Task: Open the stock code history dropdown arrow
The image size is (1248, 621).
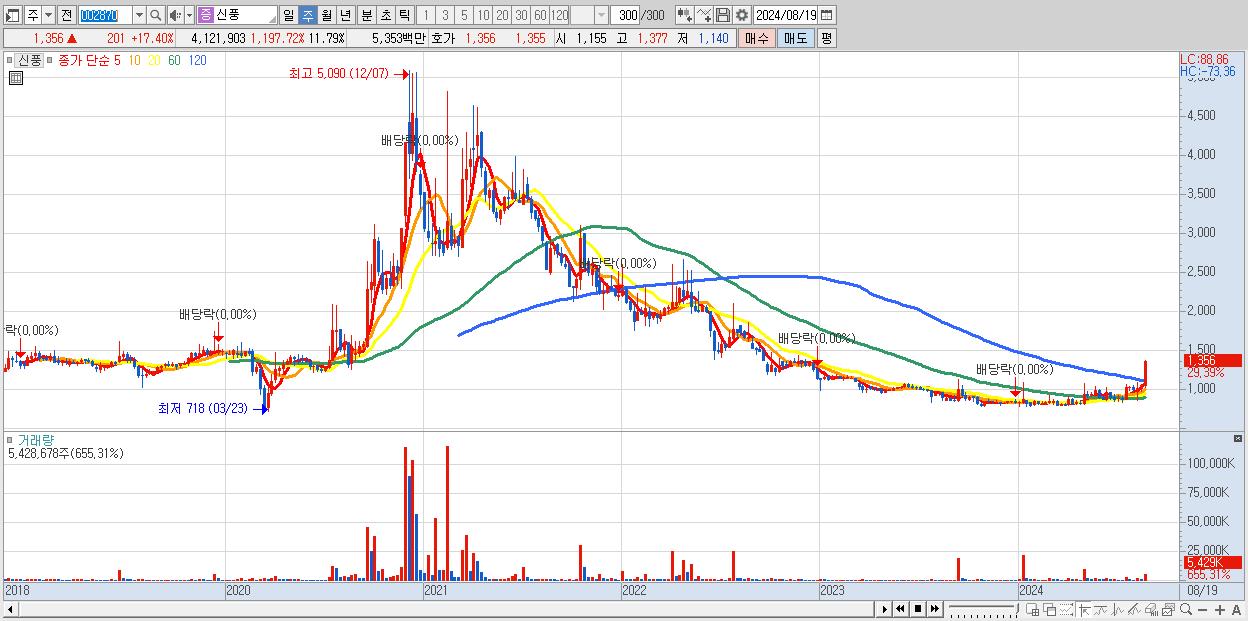Action: point(139,15)
